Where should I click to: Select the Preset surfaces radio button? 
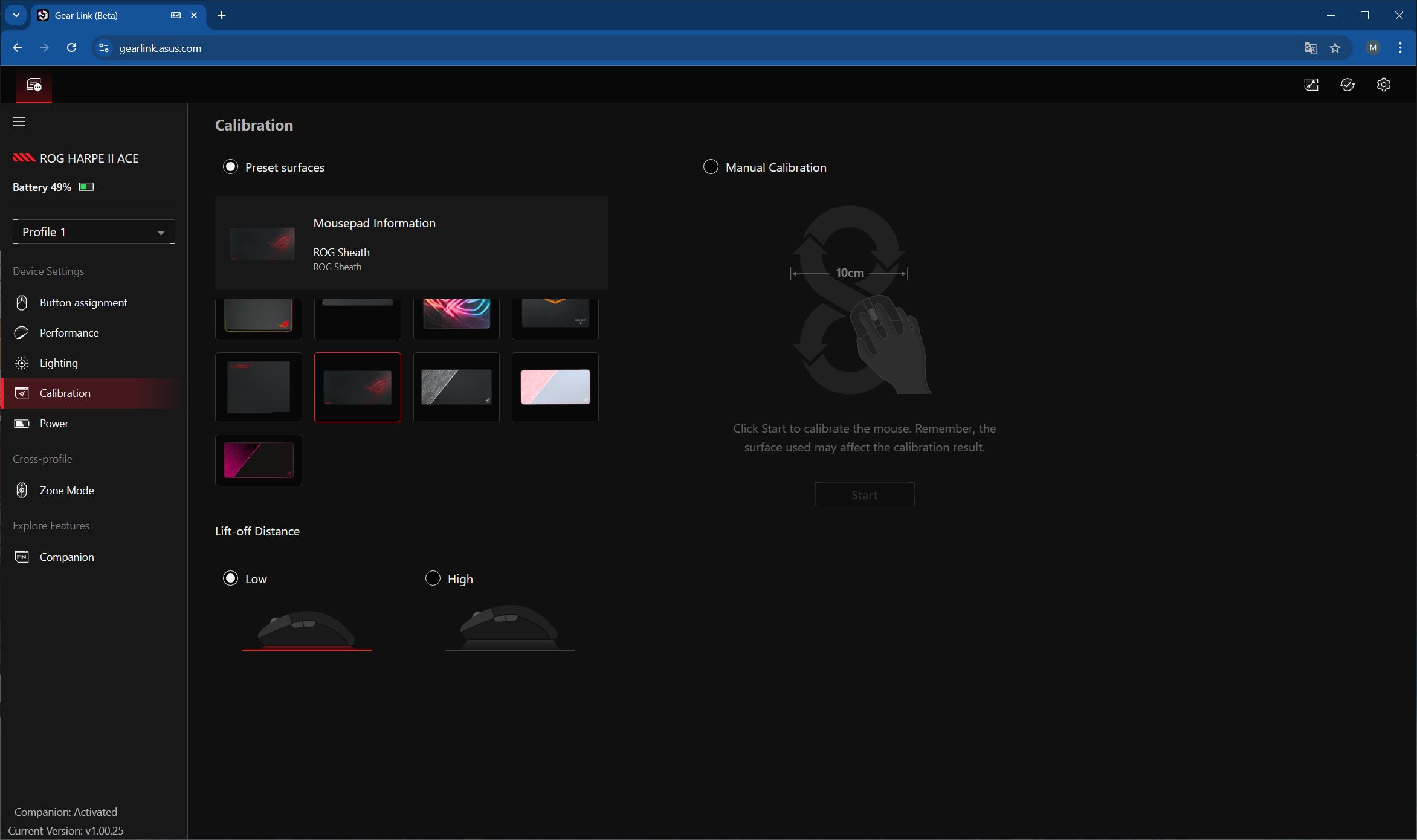point(230,167)
